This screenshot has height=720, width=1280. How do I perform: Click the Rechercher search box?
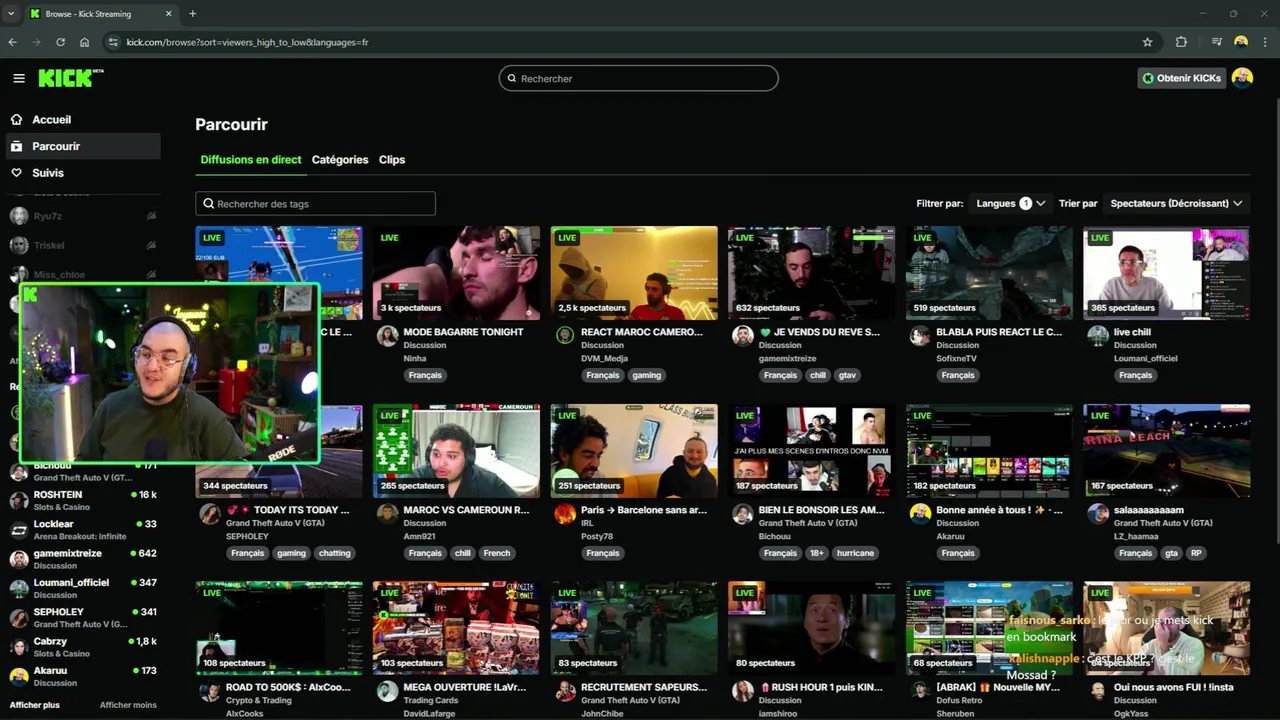638,78
